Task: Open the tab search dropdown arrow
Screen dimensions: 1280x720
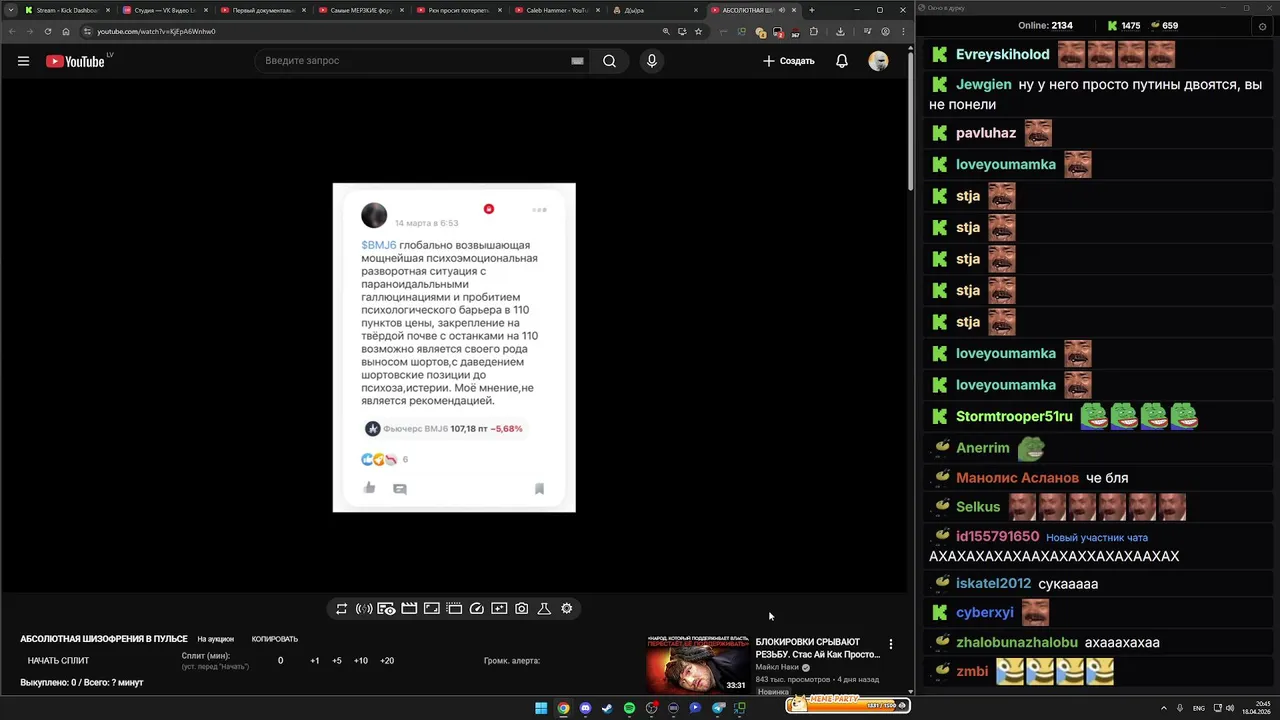Action: (x=9, y=10)
